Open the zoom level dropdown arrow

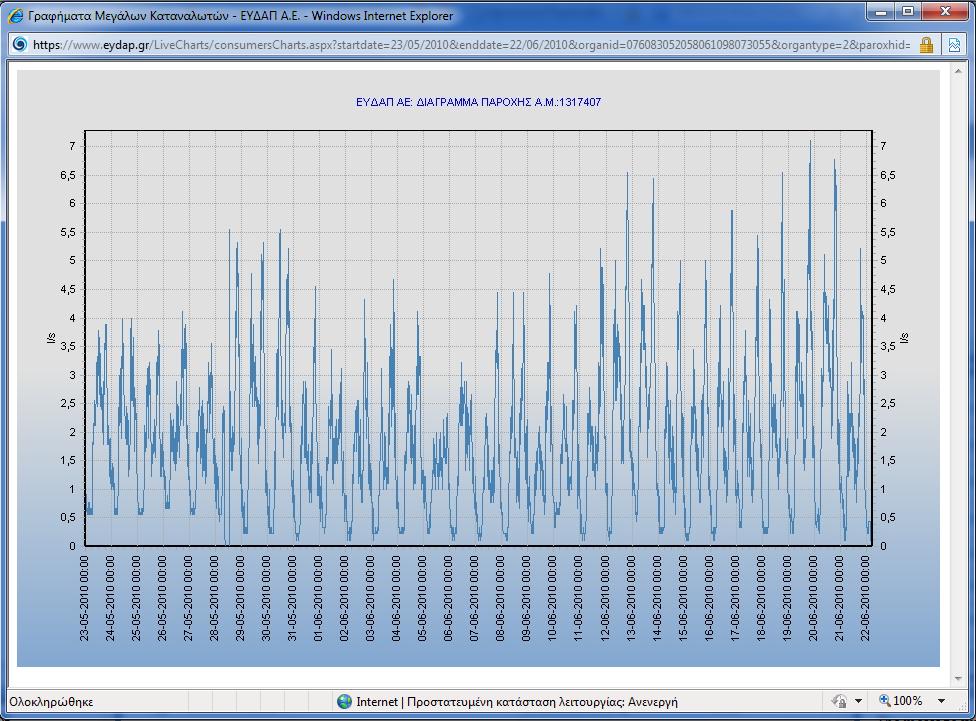(x=941, y=701)
